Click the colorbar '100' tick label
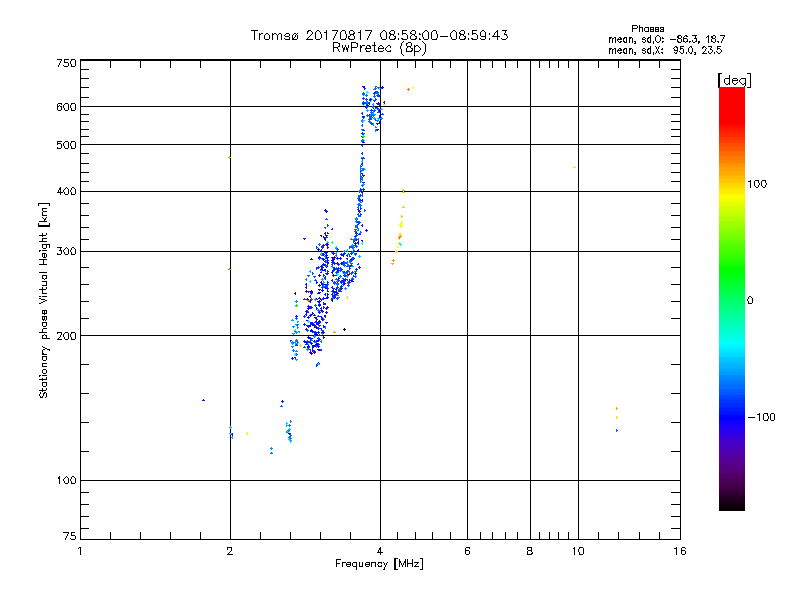 coord(757,184)
